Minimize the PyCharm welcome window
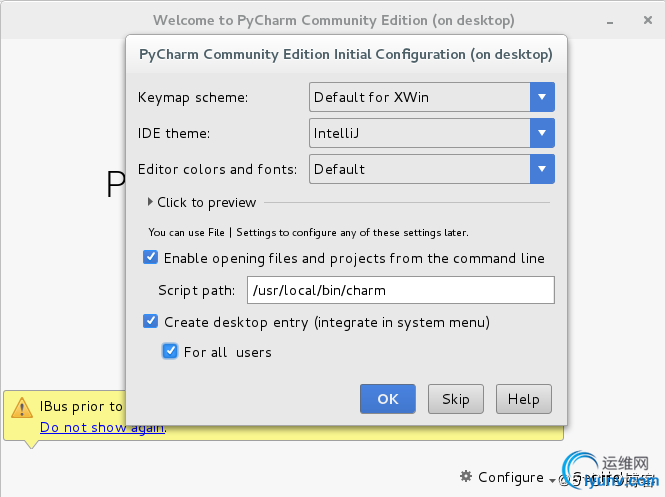This screenshot has height=497, width=665. click(610, 21)
